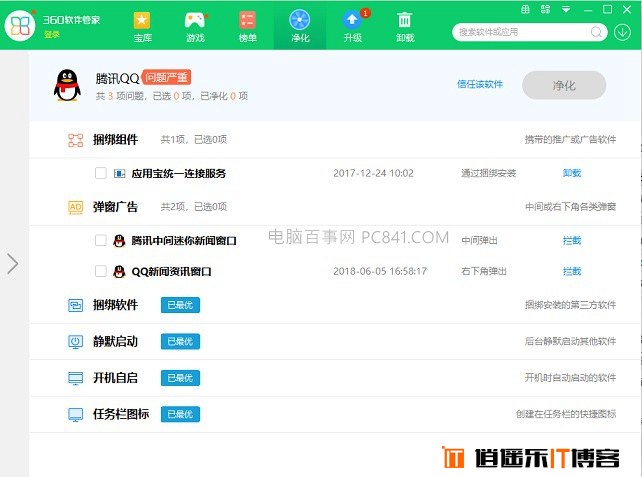Click the grid apps icon in title bar
The width and height of the screenshot is (642, 477).
(545, 9)
